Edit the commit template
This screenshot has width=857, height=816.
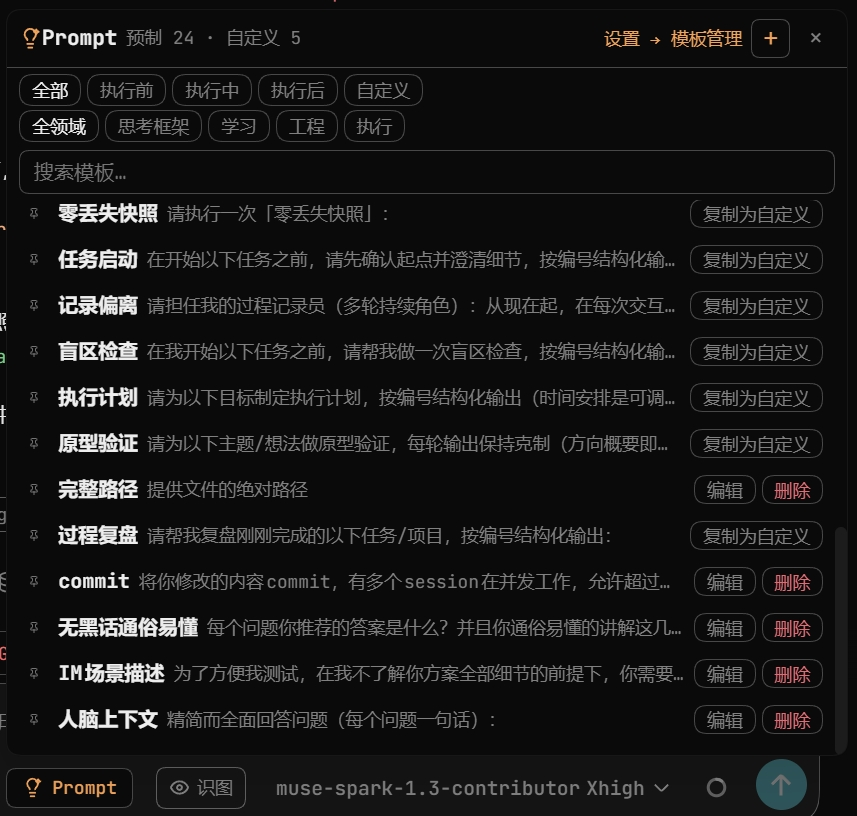(725, 582)
